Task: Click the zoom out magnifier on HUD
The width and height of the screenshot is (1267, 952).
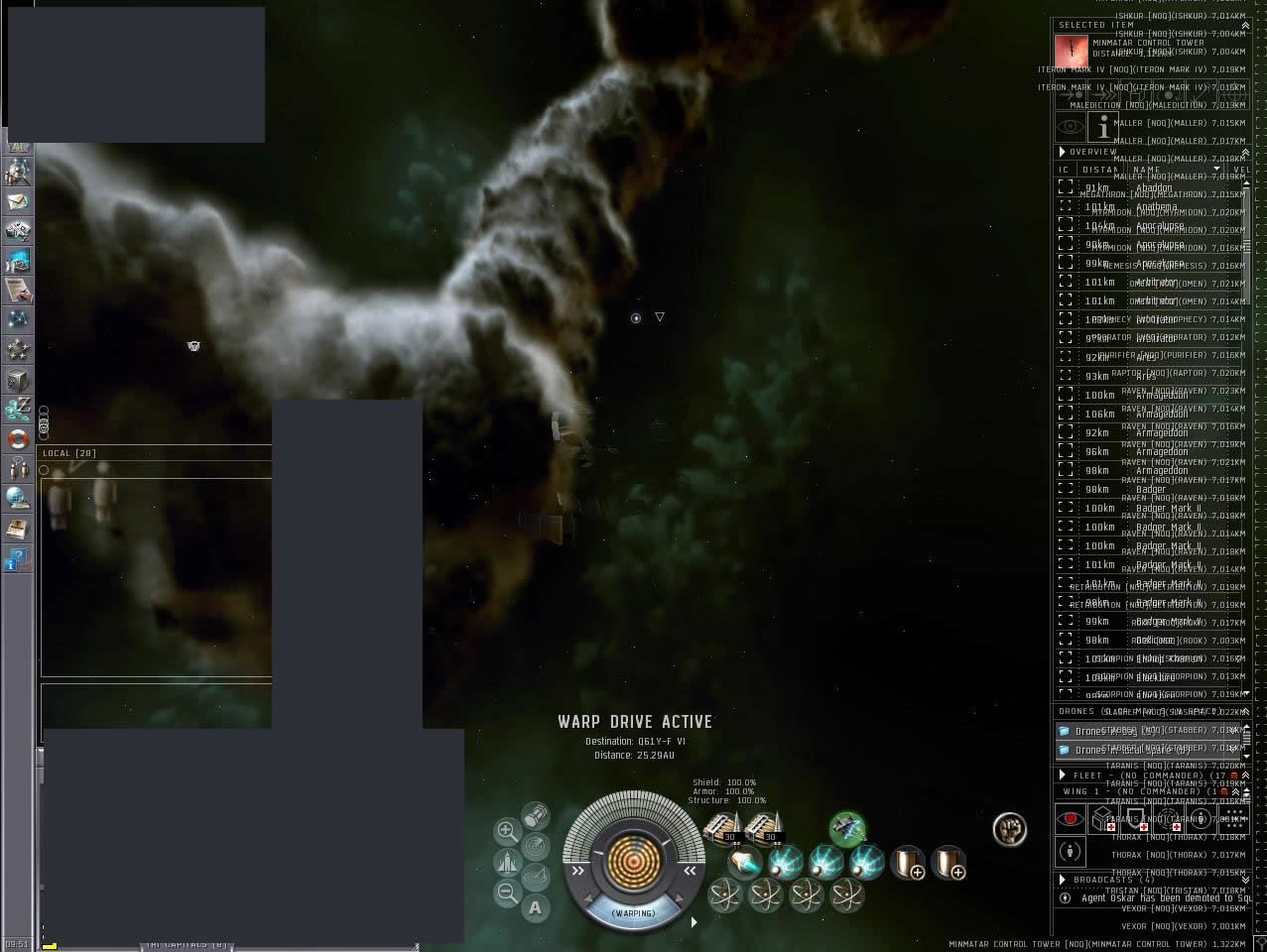Action: 507,892
